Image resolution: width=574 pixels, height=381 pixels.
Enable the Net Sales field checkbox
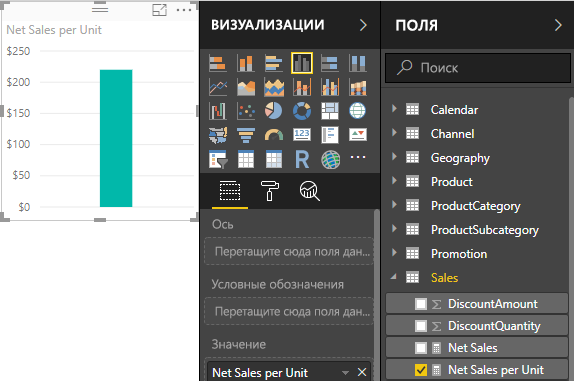coord(421,348)
